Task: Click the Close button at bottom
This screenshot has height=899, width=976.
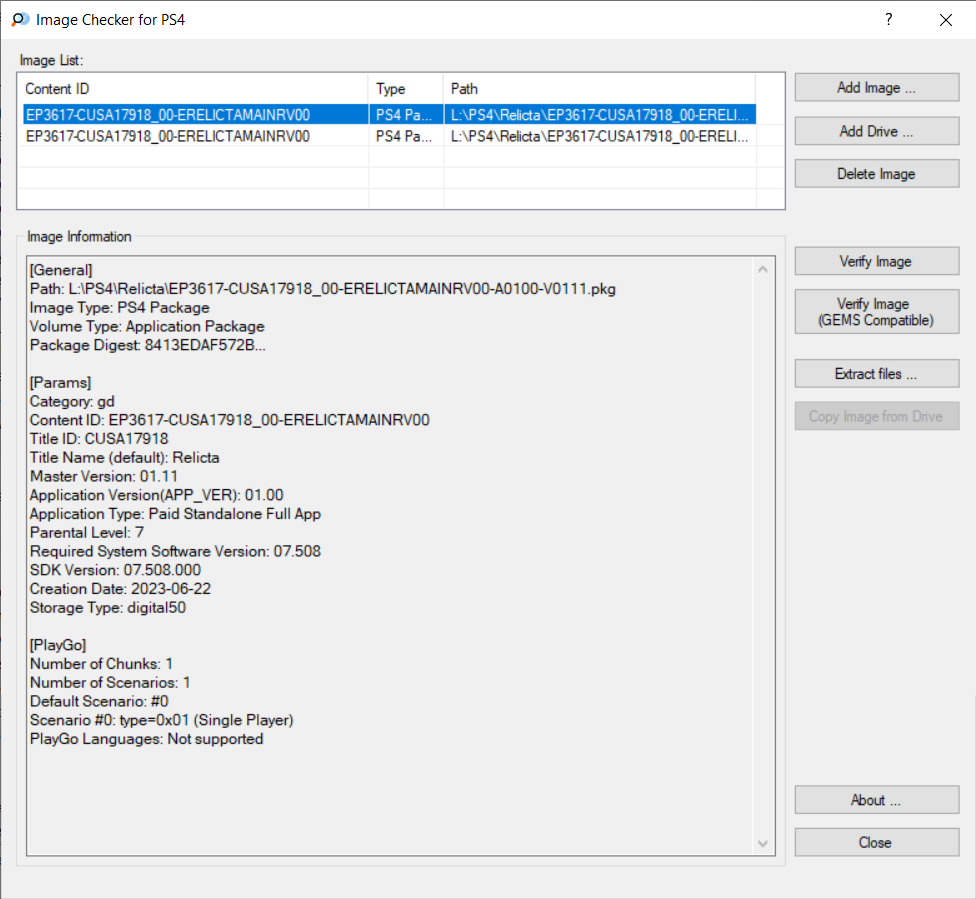Action: (876, 842)
